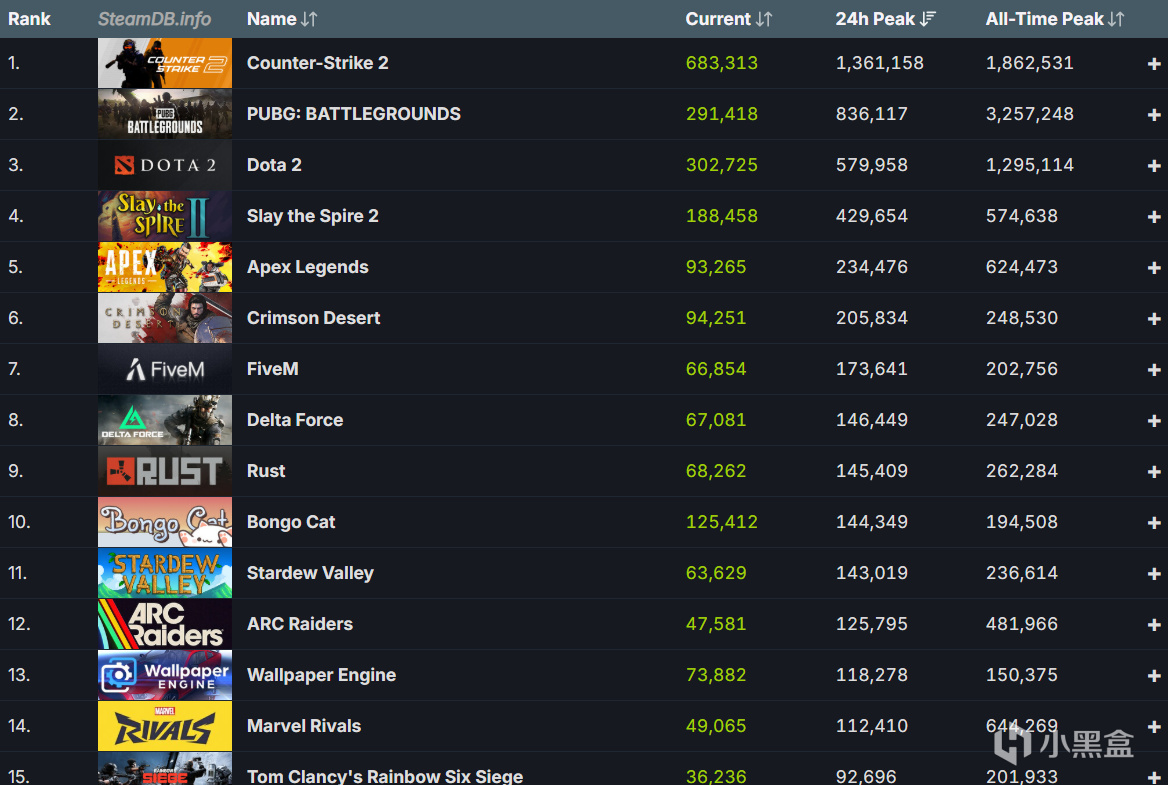
Task: Click plus icon on Wallpaper Engine row
Action: pyautogui.click(x=1154, y=676)
